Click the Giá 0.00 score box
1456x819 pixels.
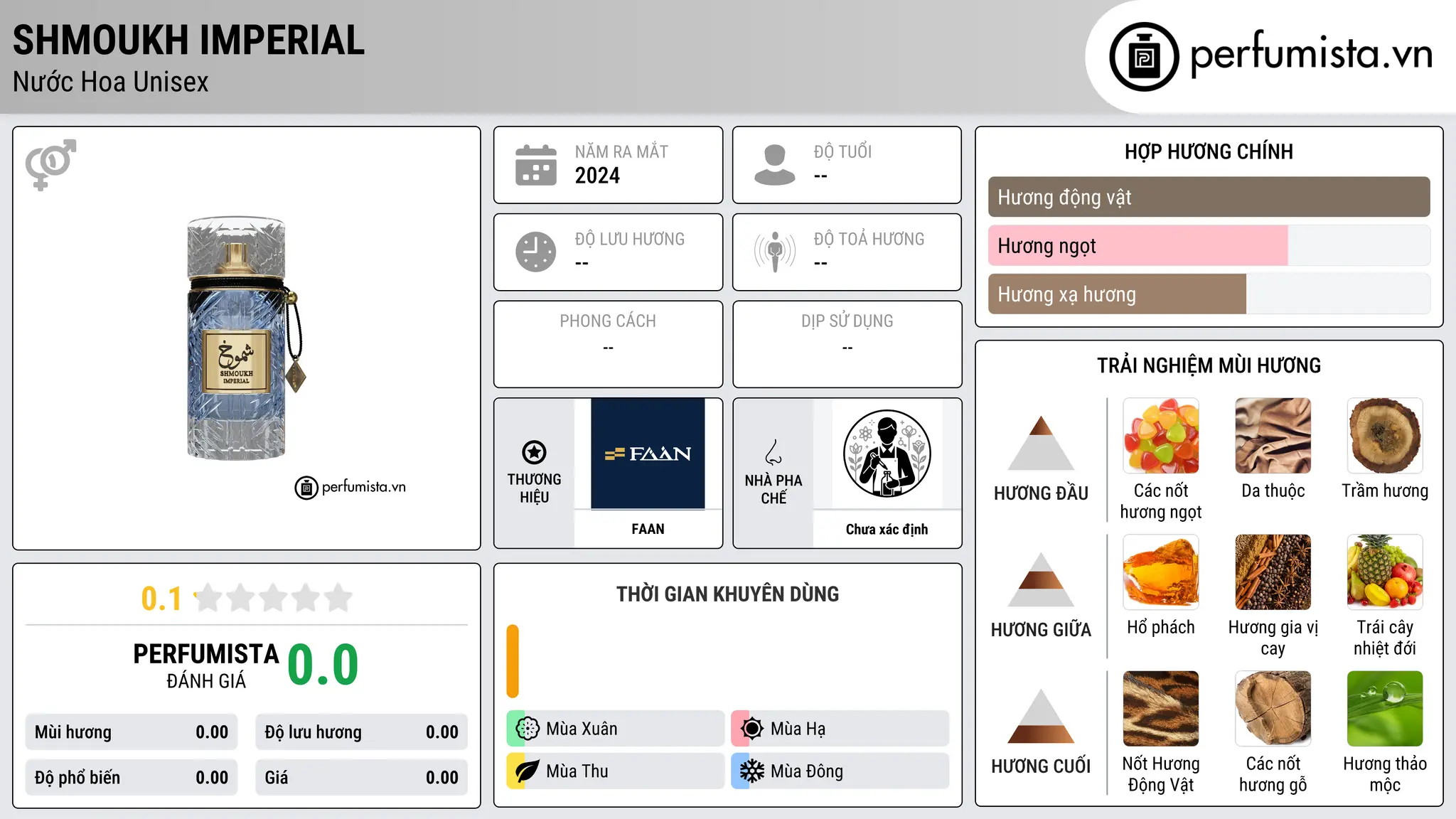point(361,778)
